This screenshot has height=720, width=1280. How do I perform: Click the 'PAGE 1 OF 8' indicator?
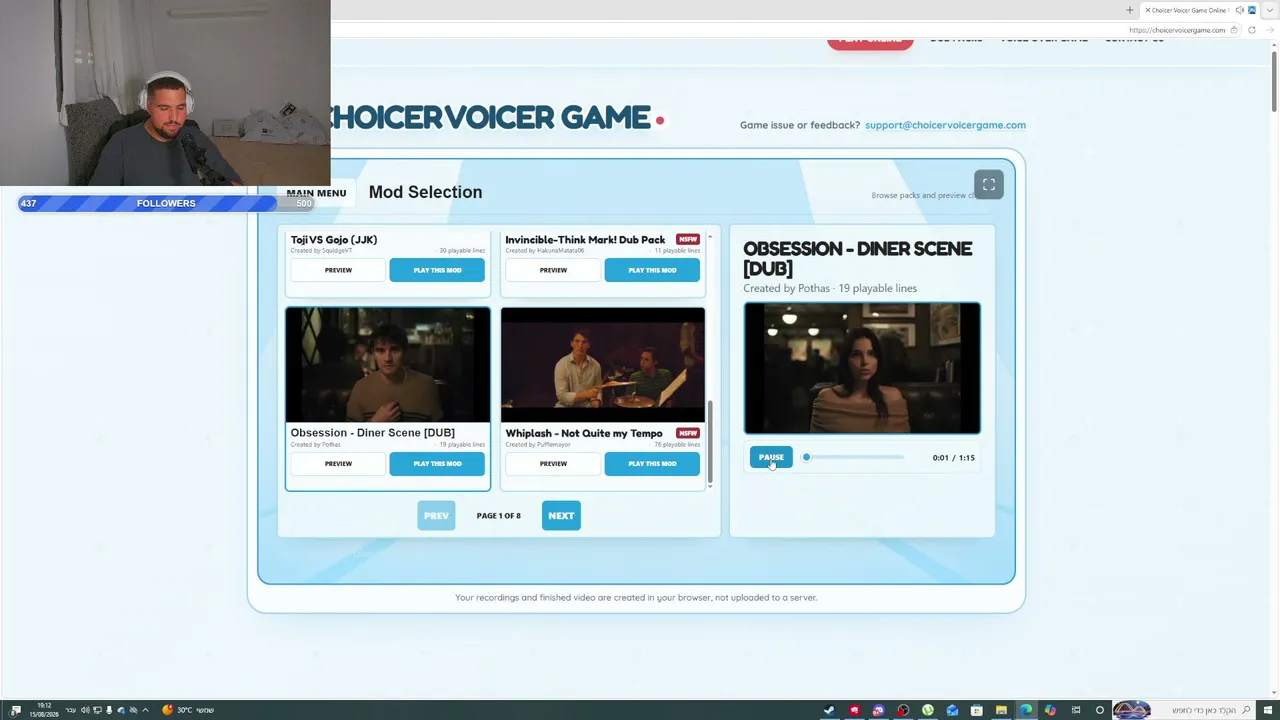(498, 516)
